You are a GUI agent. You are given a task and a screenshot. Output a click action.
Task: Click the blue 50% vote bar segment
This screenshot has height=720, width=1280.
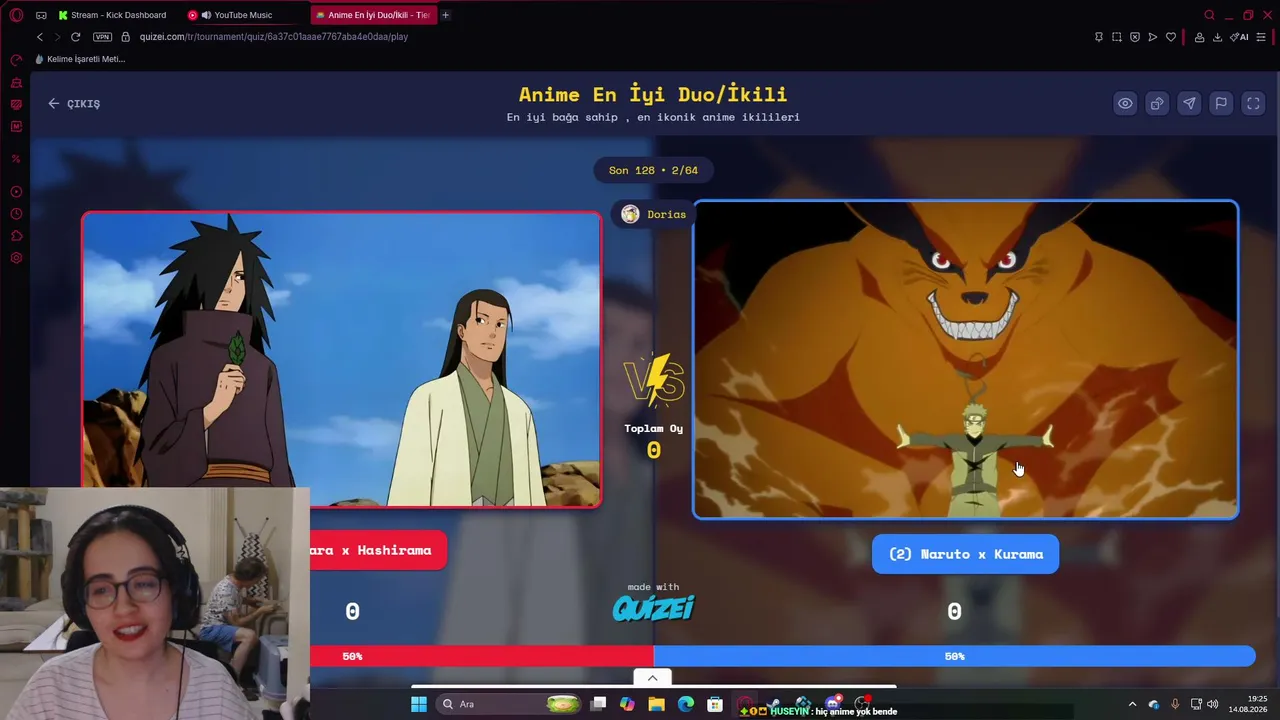coord(954,656)
